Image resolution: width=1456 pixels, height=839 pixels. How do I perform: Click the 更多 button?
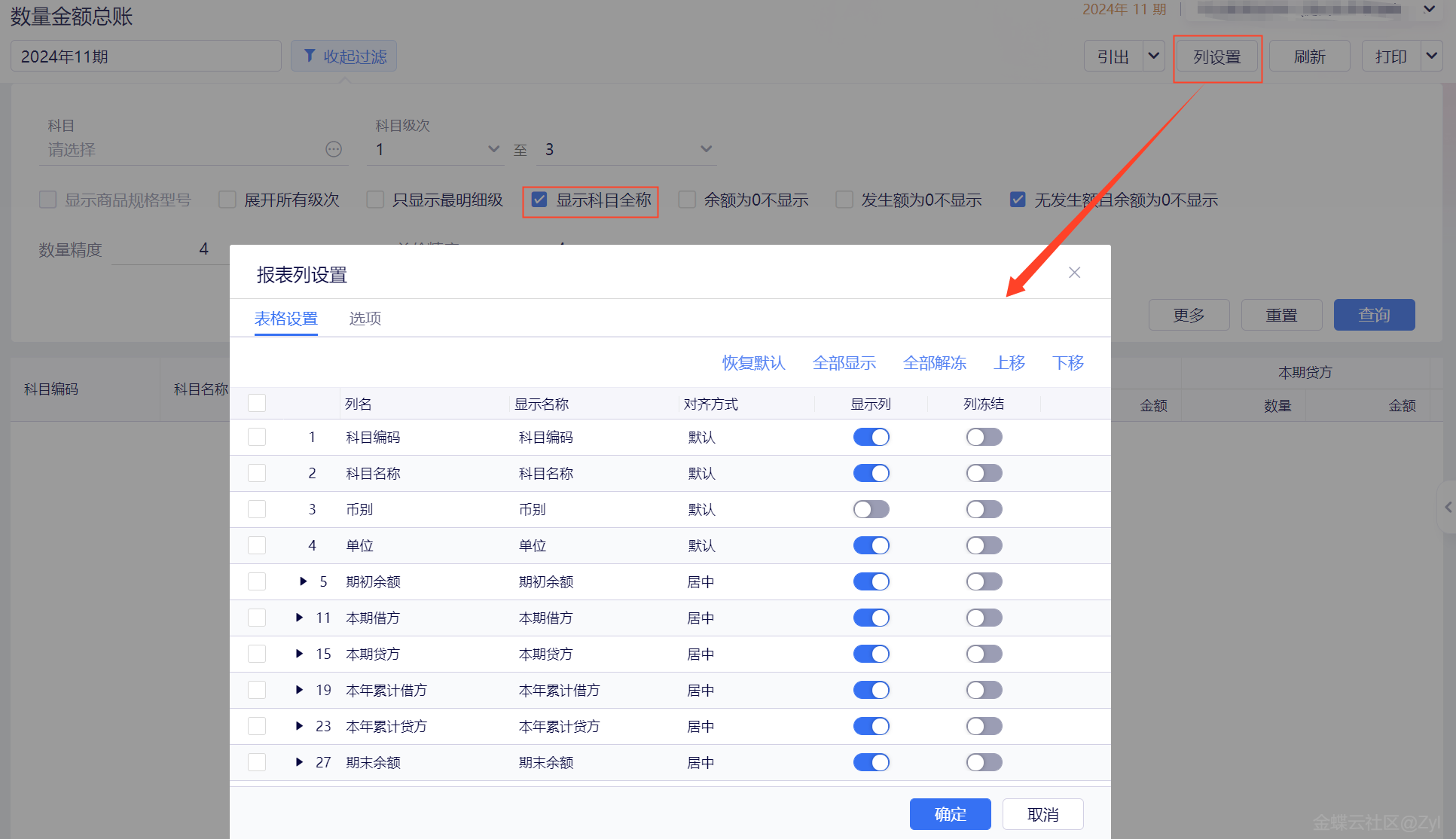pyautogui.click(x=1189, y=315)
